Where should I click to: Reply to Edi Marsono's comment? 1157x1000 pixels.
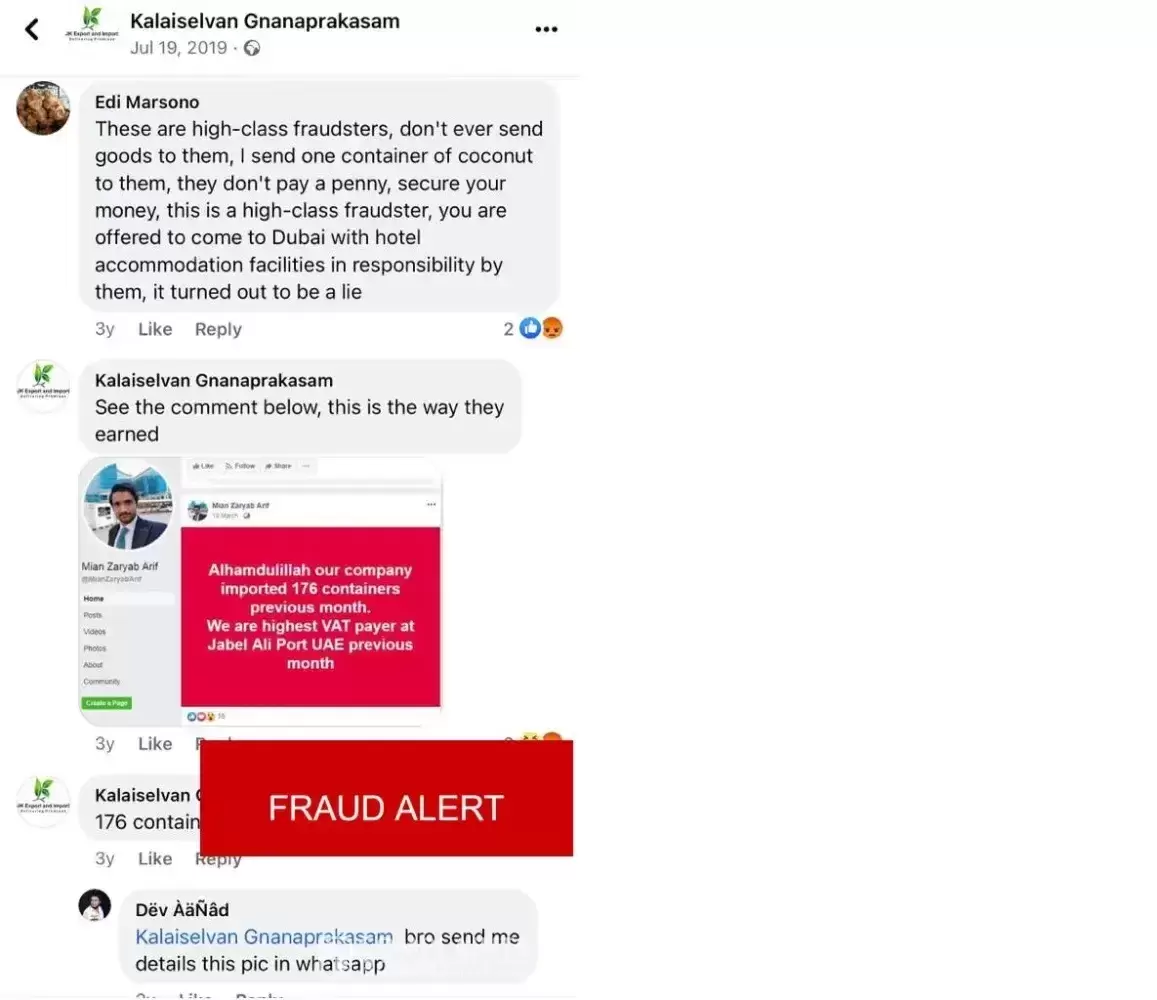pyautogui.click(x=218, y=329)
